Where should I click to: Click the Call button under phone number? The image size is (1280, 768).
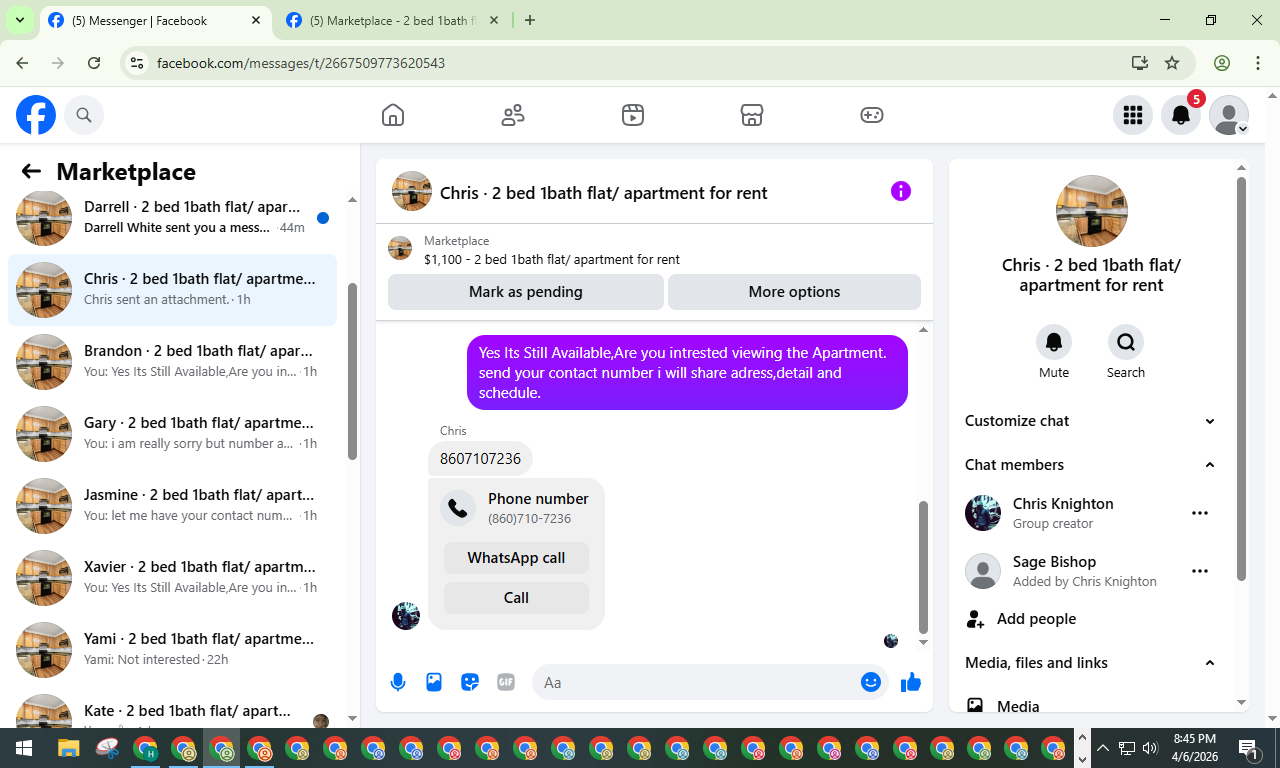(x=516, y=598)
